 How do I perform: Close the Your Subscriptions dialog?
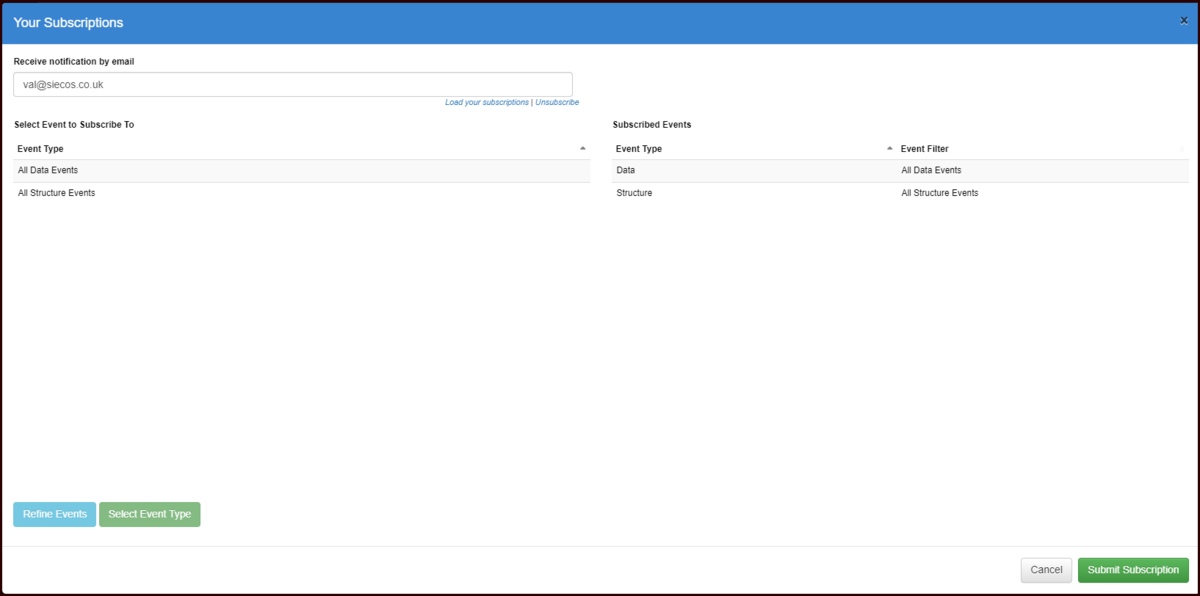(1183, 19)
